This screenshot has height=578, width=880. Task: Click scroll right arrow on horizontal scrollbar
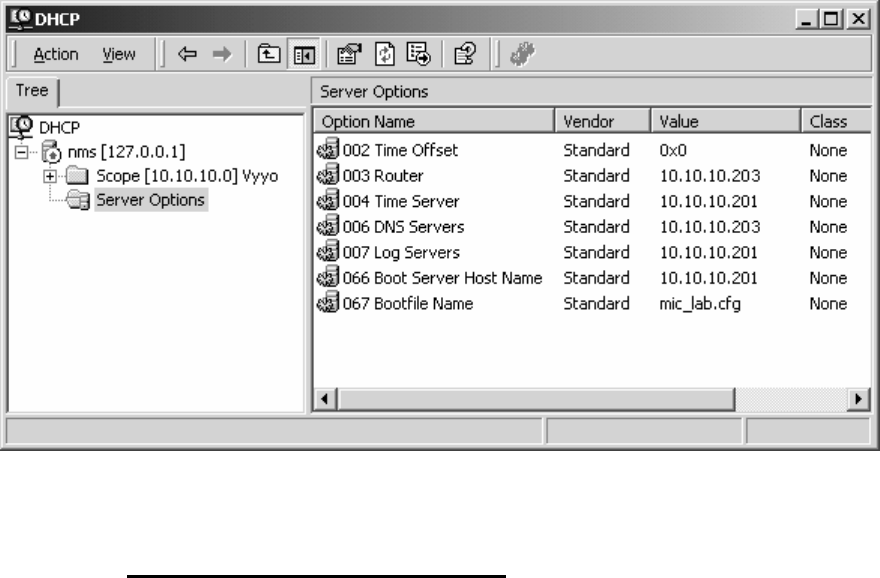[x=858, y=399]
